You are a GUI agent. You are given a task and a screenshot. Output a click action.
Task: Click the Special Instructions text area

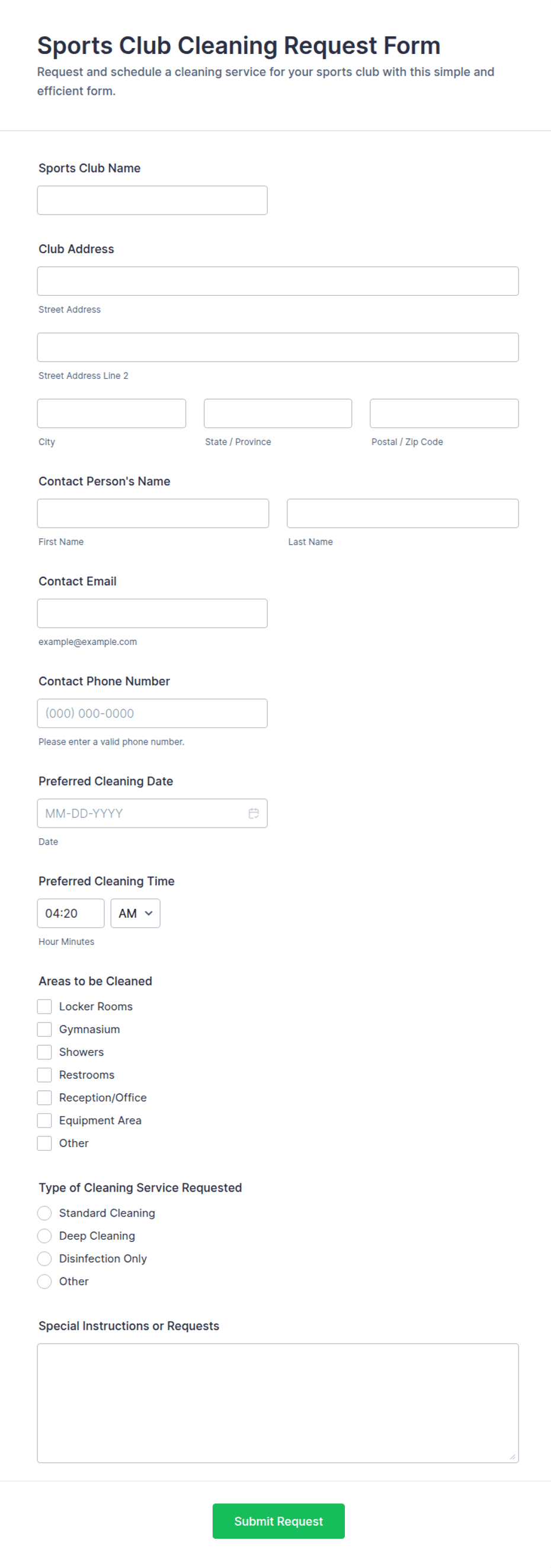(x=278, y=1403)
